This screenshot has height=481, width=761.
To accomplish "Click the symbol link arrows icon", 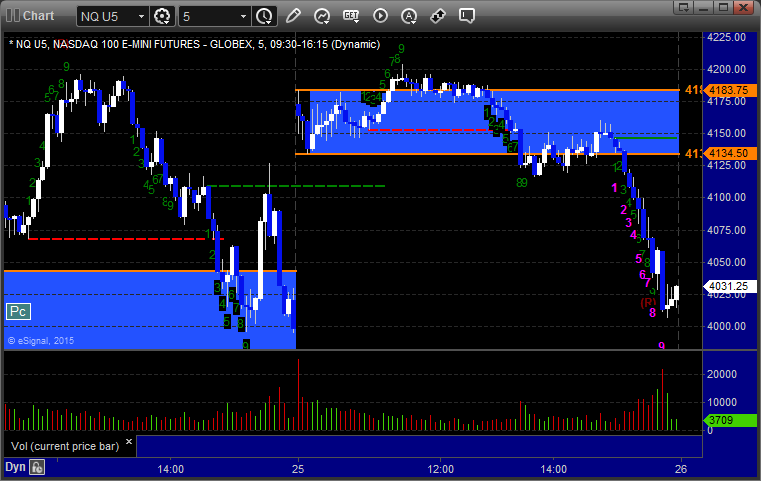I will pos(438,16).
